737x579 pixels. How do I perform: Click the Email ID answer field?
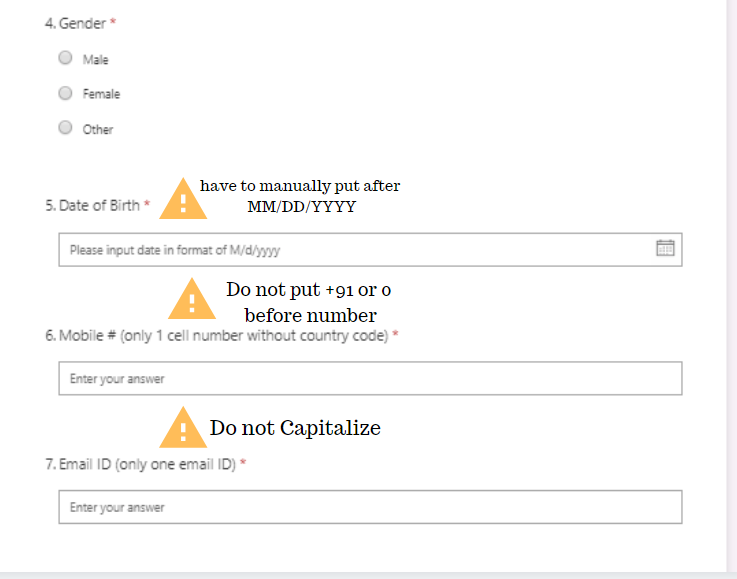[x=370, y=507]
